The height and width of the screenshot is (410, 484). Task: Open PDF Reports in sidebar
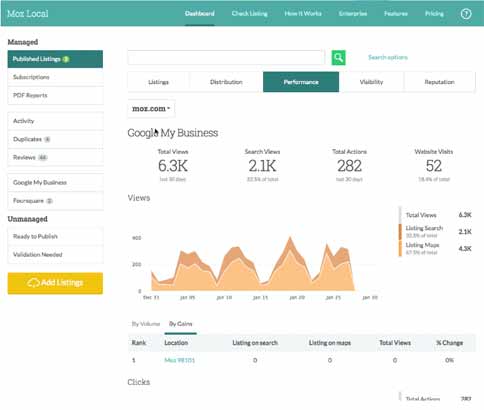[x=55, y=95]
